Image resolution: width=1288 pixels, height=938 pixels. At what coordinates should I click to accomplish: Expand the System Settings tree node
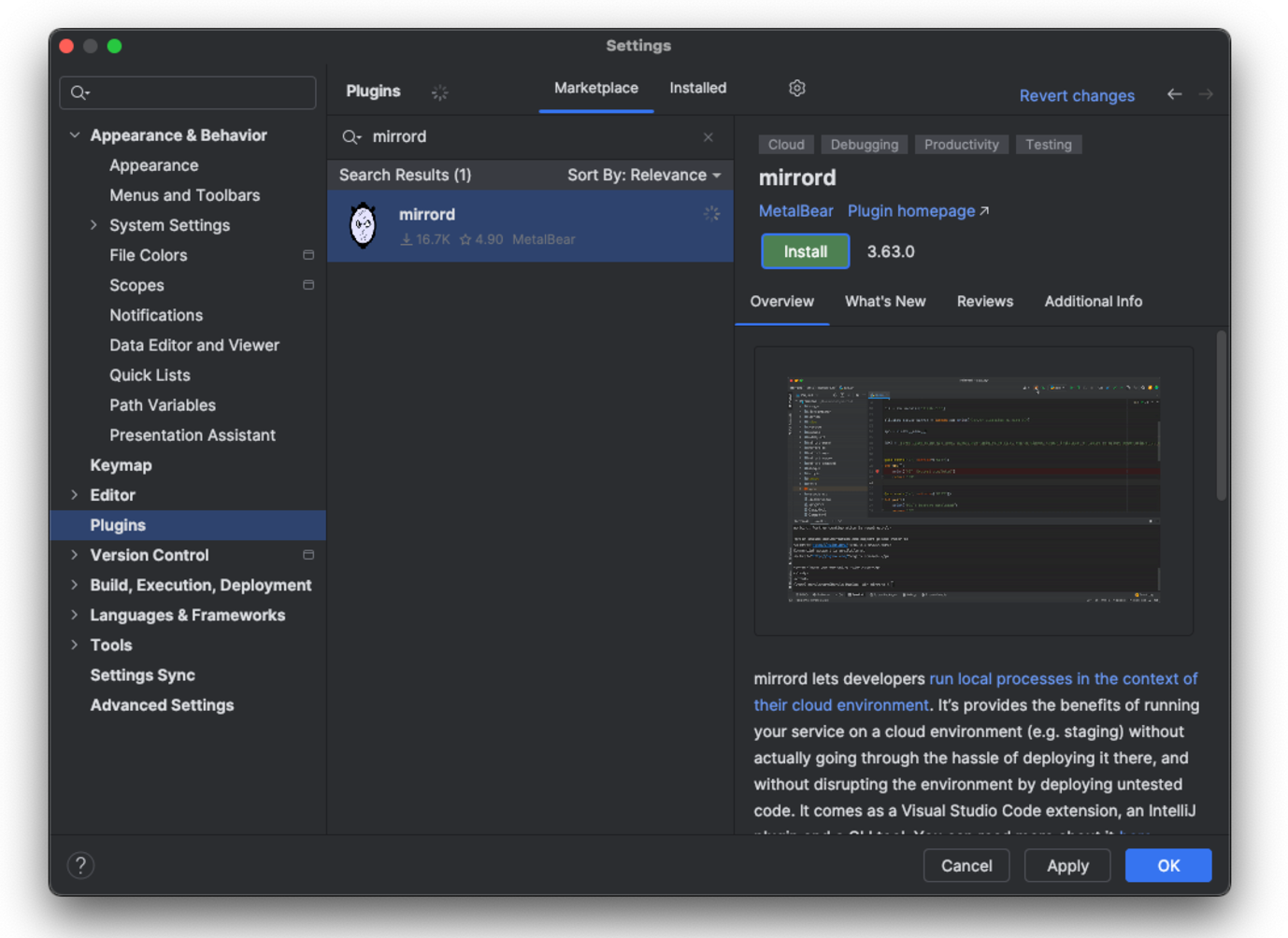click(93, 225)
